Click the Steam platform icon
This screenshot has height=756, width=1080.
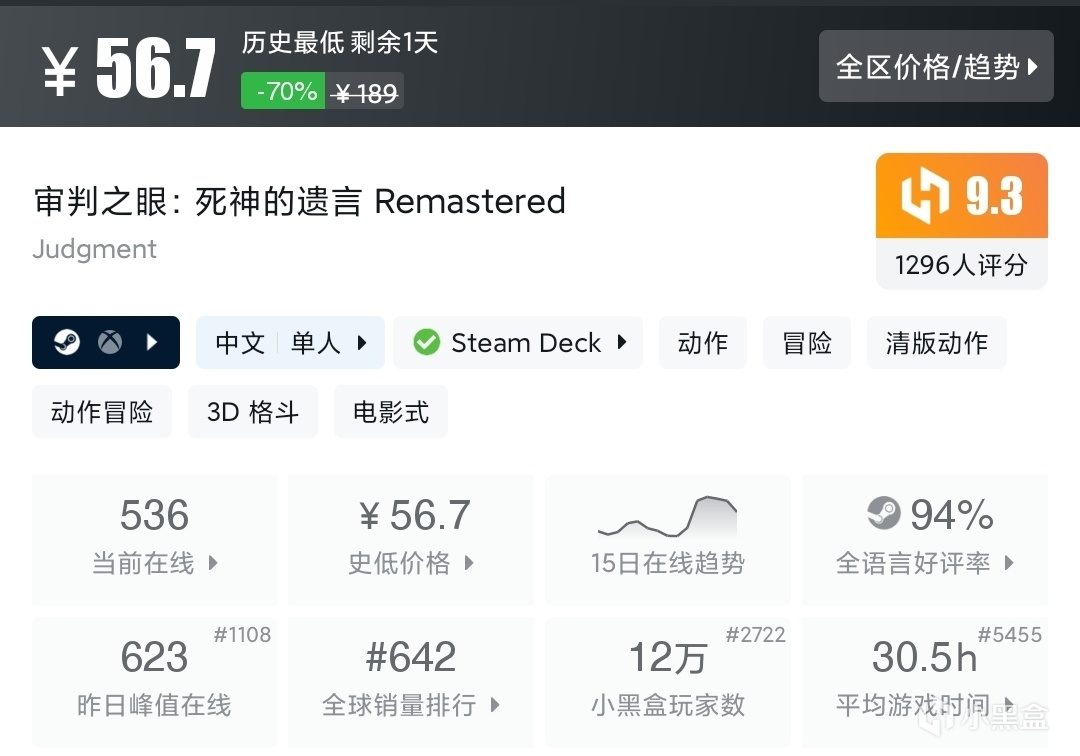(x=67, y=343)
